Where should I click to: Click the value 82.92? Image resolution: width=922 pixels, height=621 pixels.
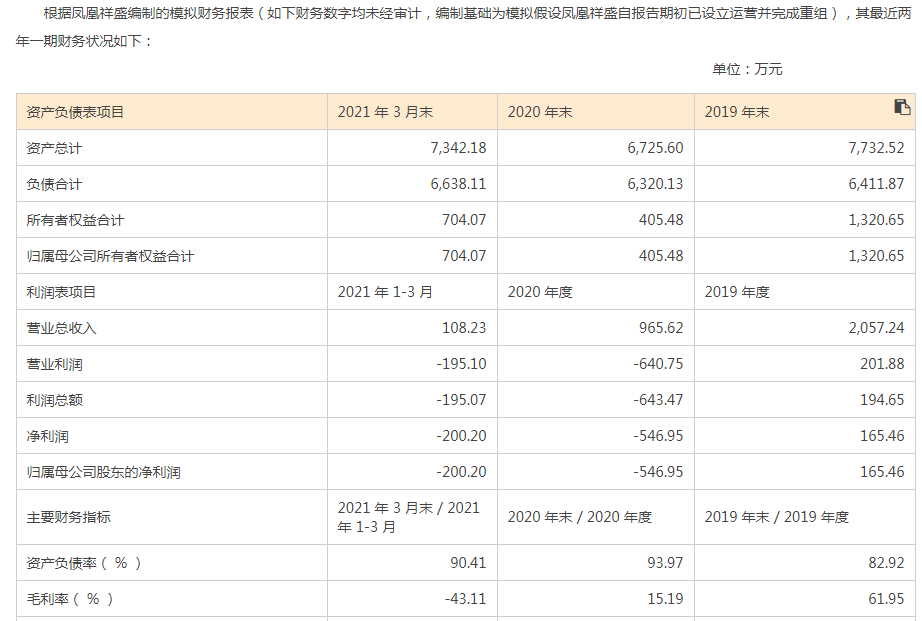click(886, 563)
